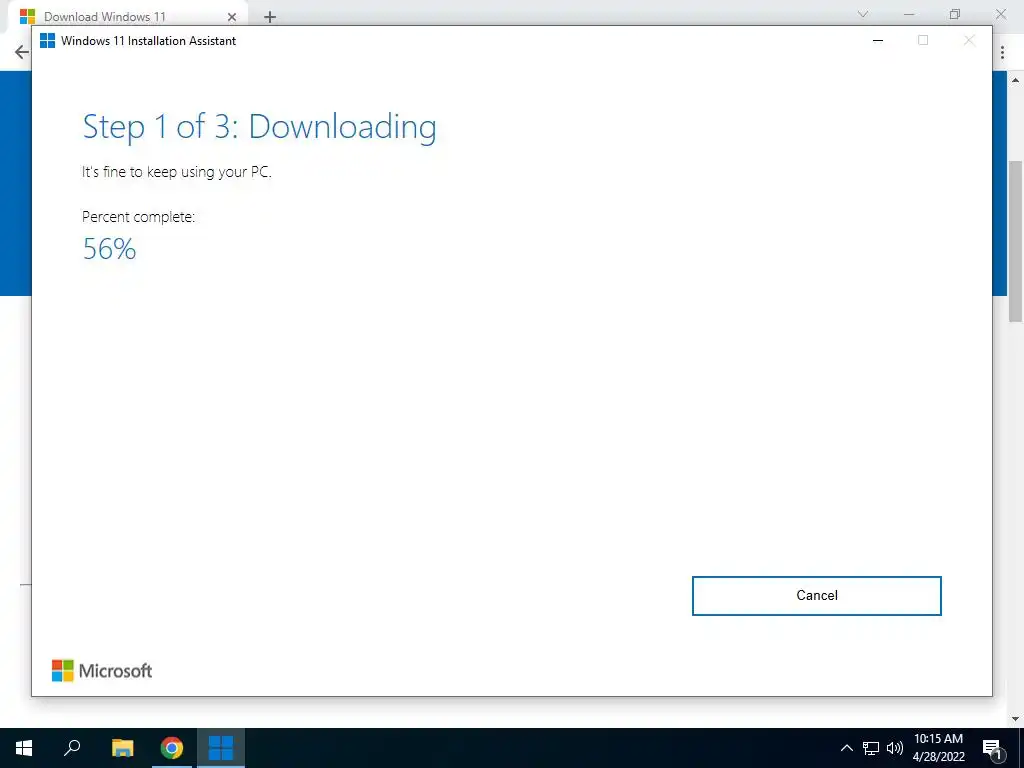Open Chrome tab search chevron
Image resolution: width=1024 pixels, height=768 pixels.
(x=863, y=14)
